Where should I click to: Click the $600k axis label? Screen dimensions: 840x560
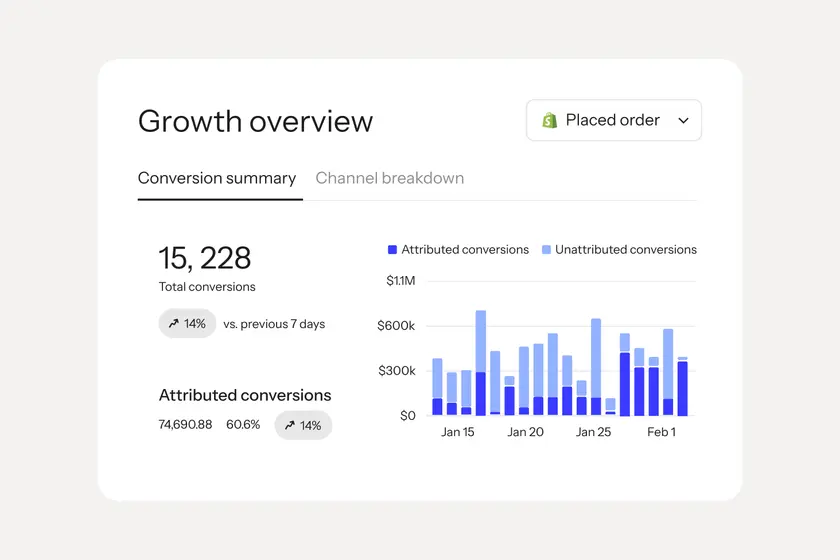click(x=396, y=326)
